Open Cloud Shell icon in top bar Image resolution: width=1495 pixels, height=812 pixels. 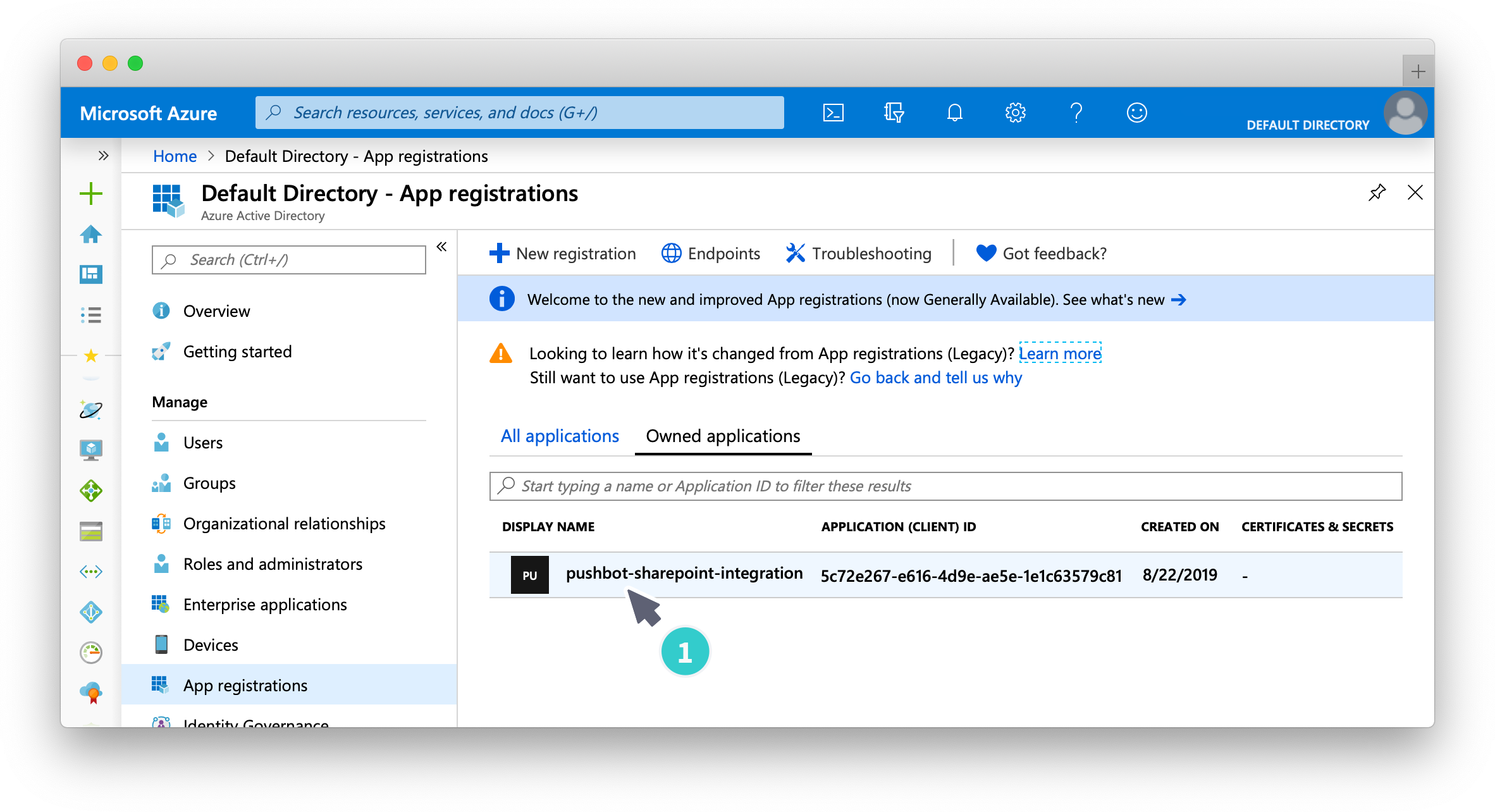pos(833,113)
